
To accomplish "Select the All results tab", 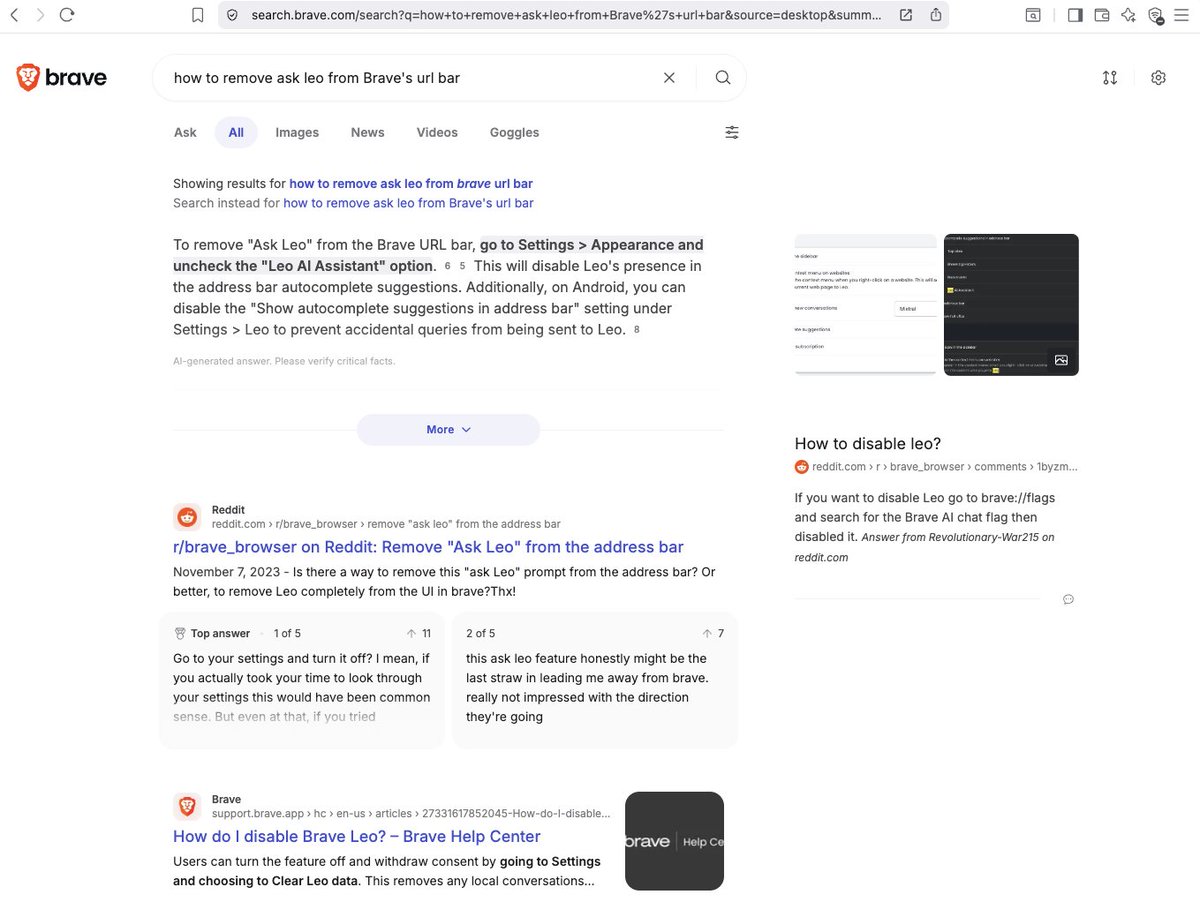I will [x=236, y=132].
